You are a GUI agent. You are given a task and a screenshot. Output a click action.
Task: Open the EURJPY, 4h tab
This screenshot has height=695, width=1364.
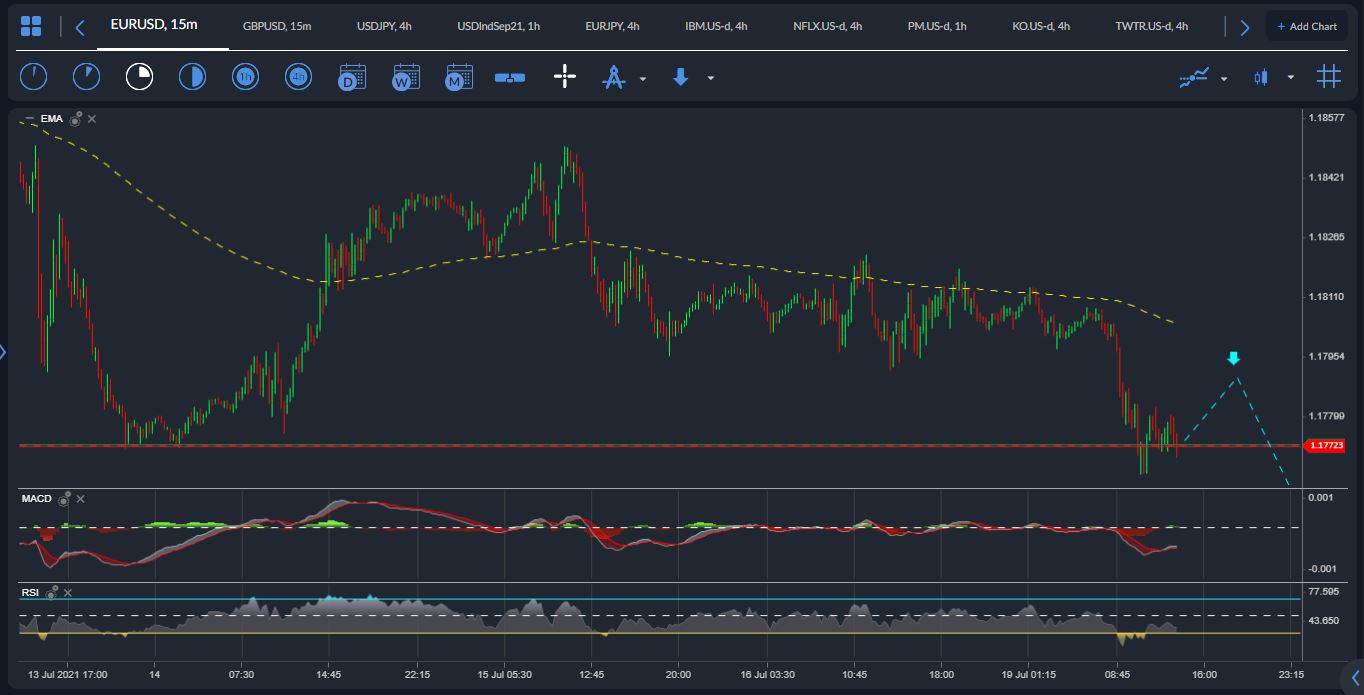click(x=612, y=26)
